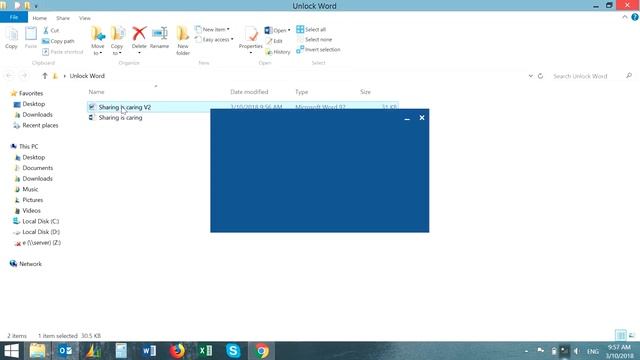Open the New item dropdown
This screenshot has height=360, width=640.
[x=212, y=29]
